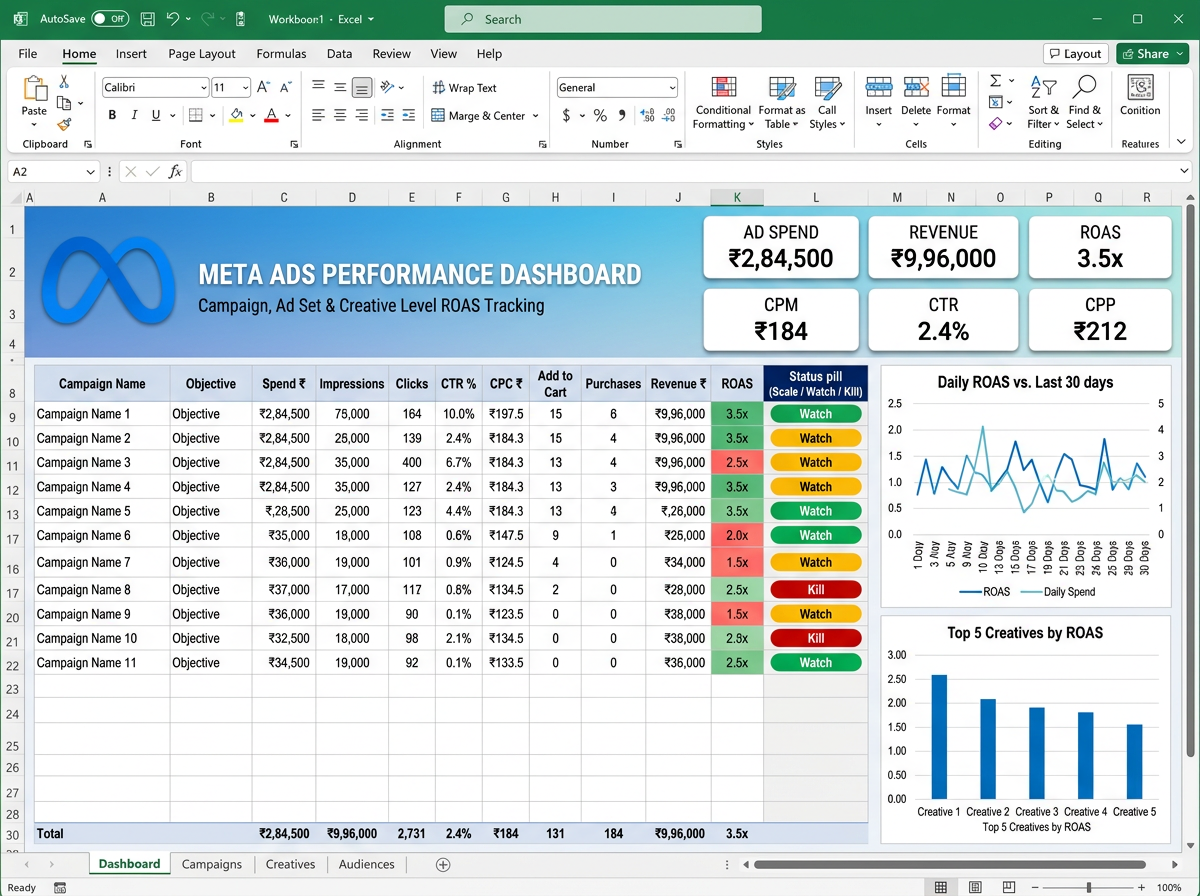This screenshot has height=896, width=1200.
Task: Expand the Name Box A2 dropdown
Action: pos(90,172)
